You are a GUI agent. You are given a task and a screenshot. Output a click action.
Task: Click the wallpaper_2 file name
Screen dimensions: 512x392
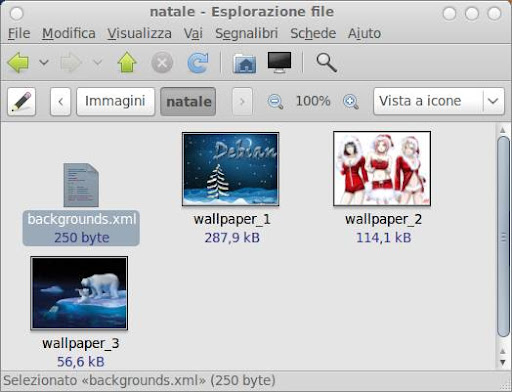(383, 219)
